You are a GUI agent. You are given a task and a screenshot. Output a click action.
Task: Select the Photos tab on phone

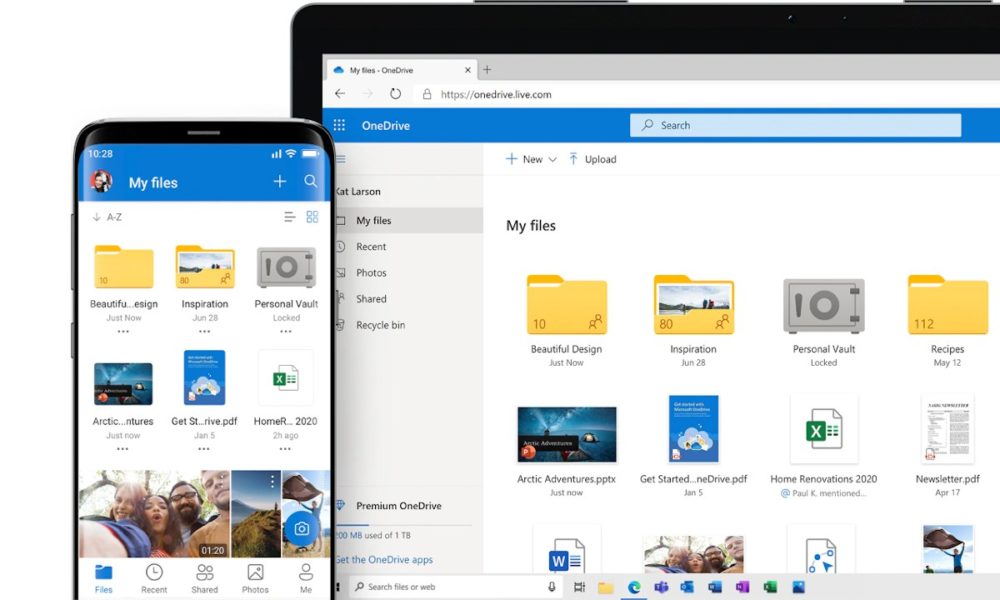tap(255, 579)
